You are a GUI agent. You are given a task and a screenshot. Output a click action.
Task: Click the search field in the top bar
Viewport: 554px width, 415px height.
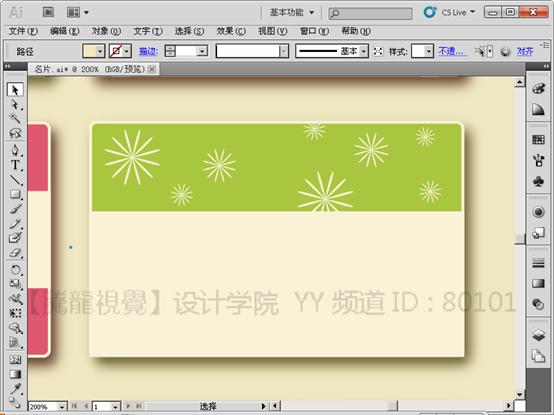tap(370, 13)
